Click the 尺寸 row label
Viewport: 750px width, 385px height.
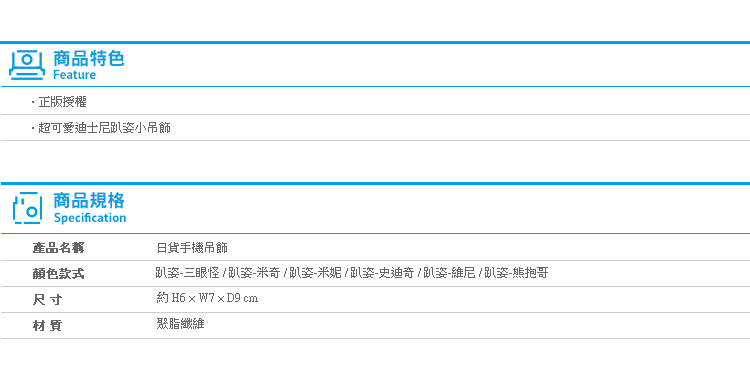[47, 300]
